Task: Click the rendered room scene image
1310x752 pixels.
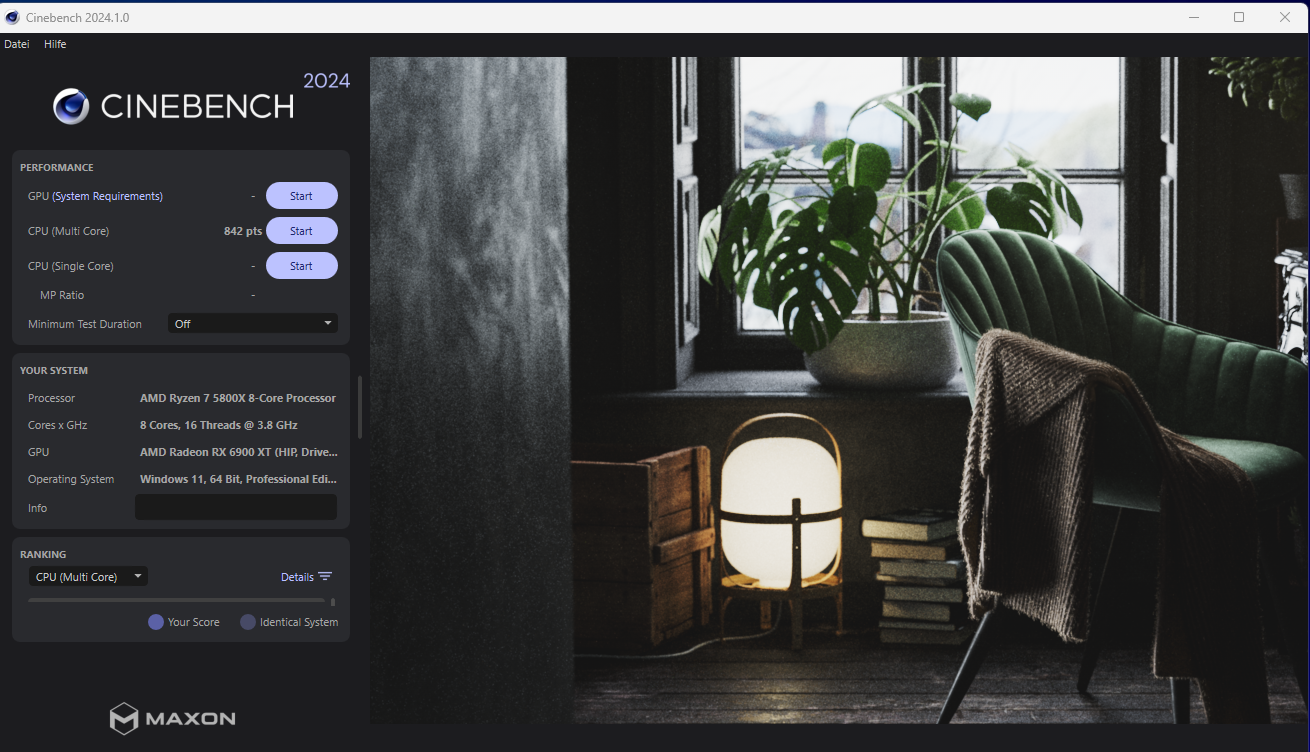Action: [x=840, y=390]
